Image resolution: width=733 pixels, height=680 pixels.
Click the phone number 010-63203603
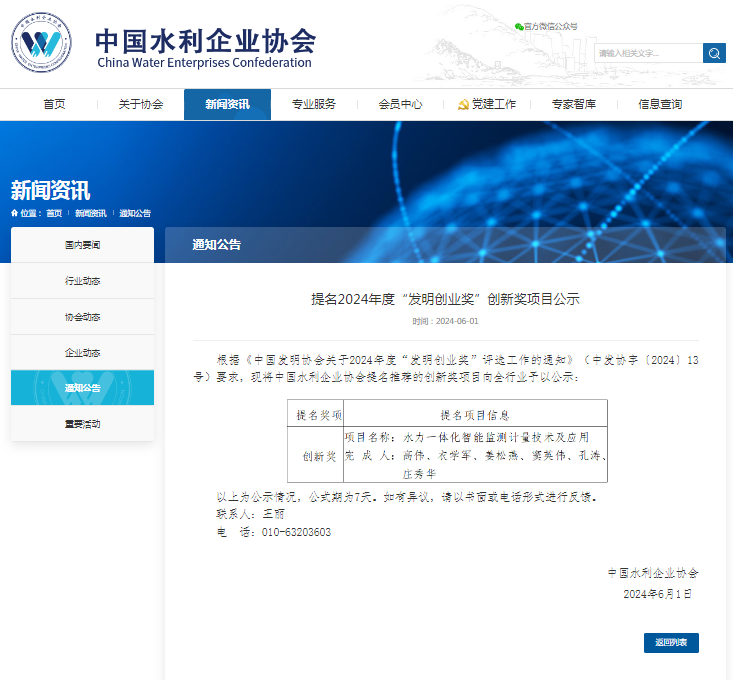click(x=296, y=532)
